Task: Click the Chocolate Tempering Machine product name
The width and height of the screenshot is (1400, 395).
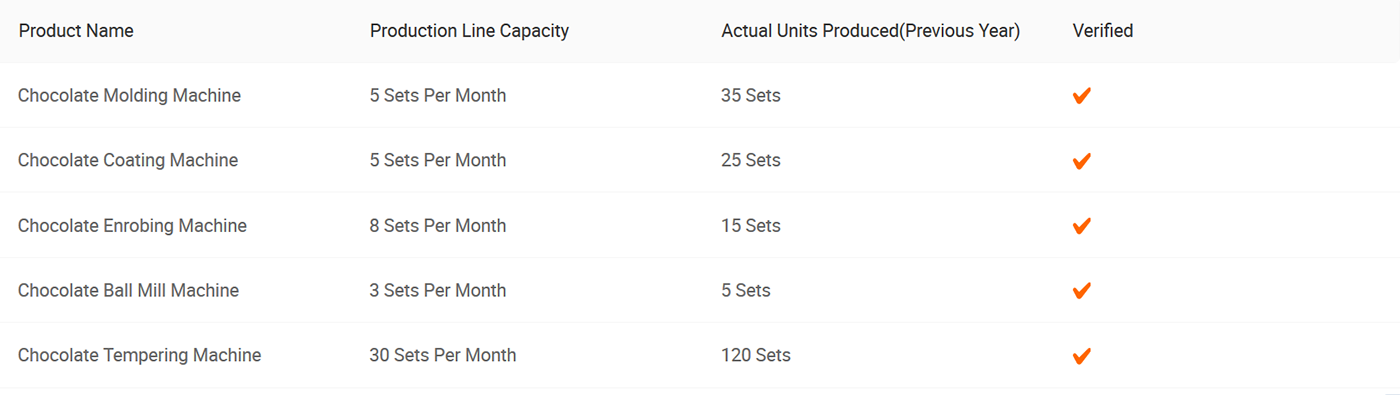Action: 140,355
